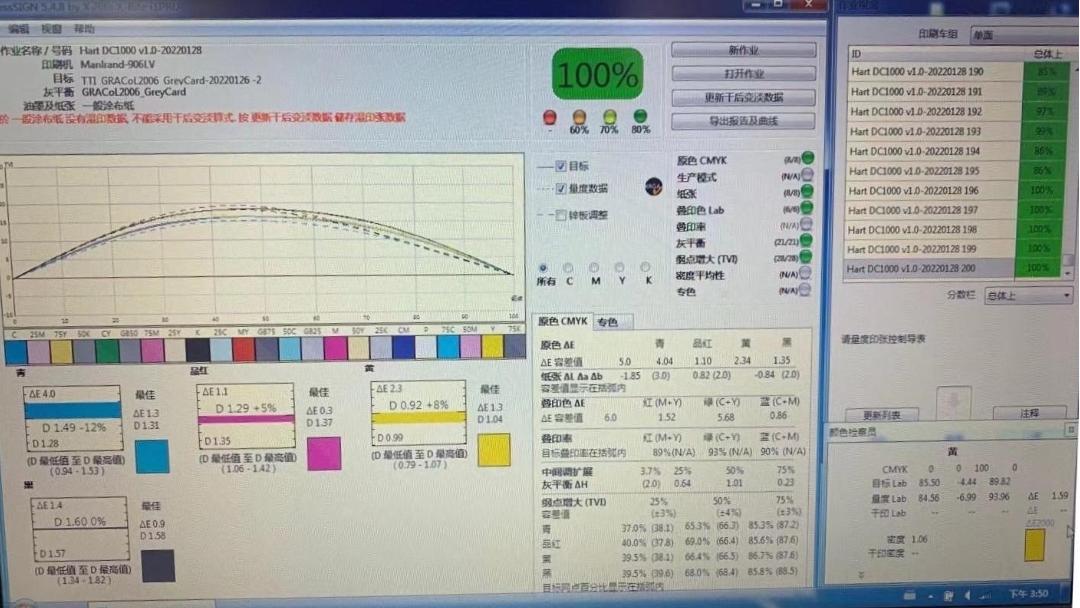
Task: Click the green status light for 原色 CMYK
Action: [807, 158]
